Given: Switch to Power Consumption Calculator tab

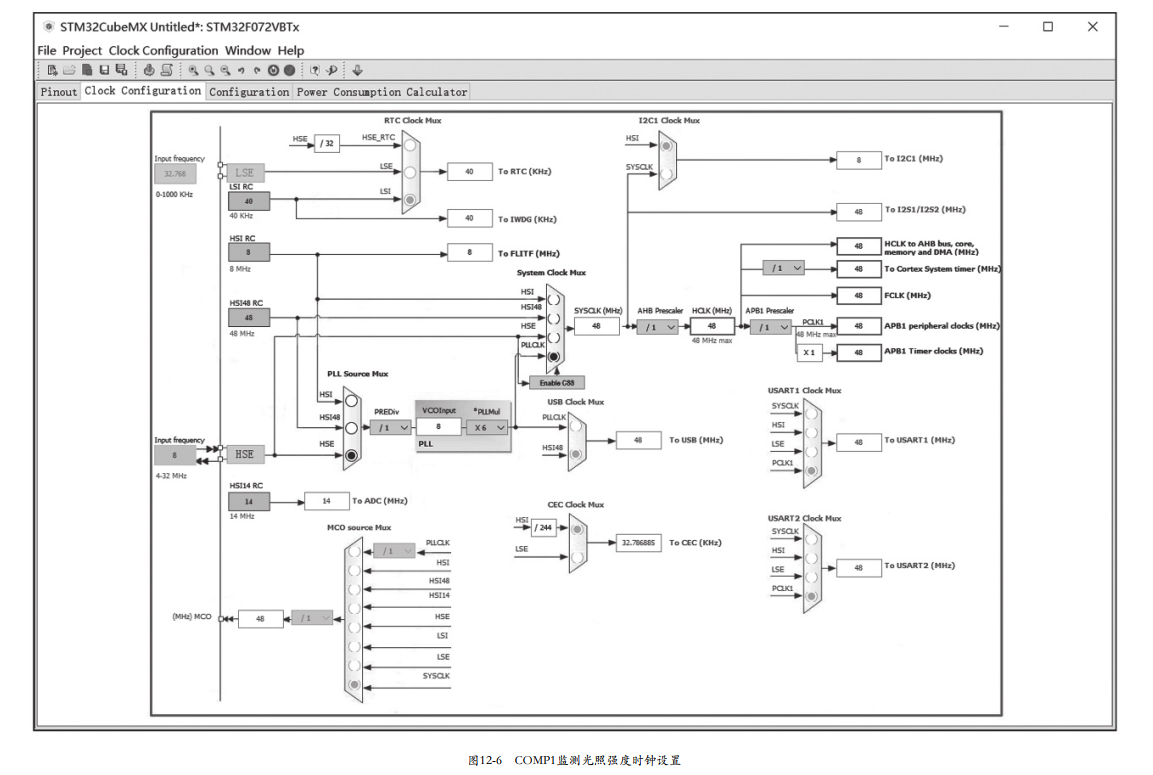Looking at the screenshot, I should point(382,92).
